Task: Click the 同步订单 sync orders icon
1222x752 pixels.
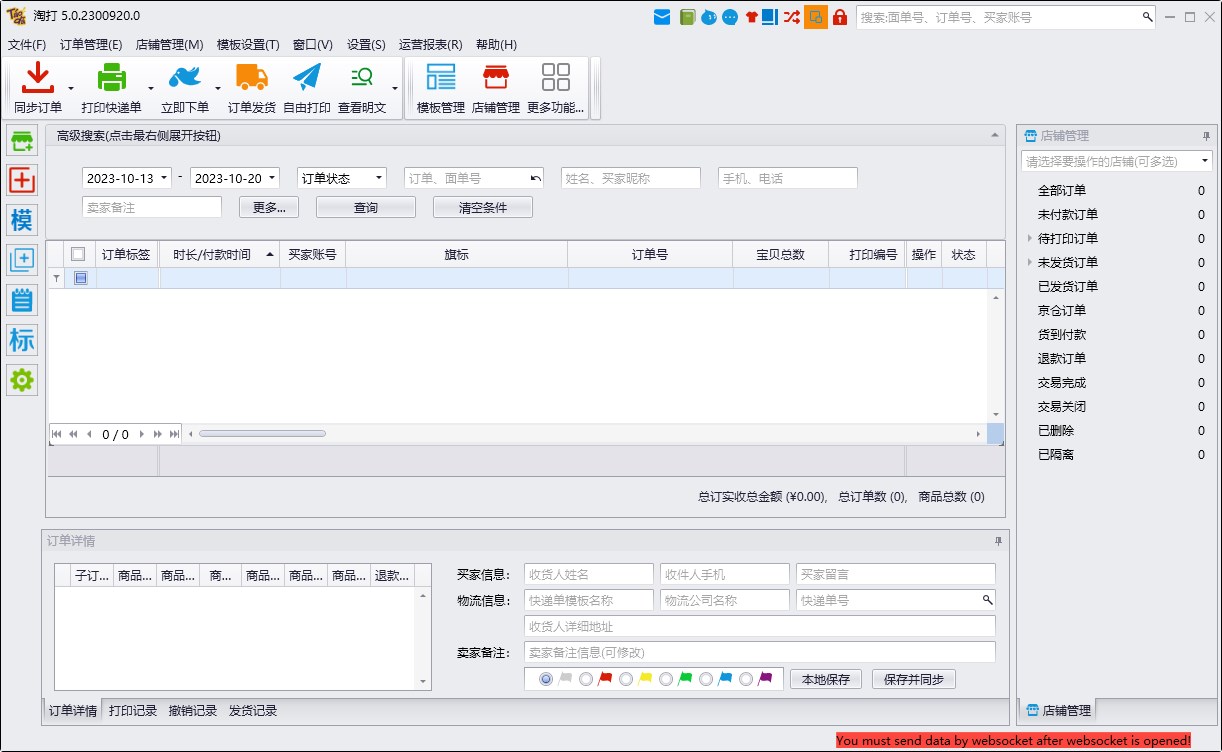Action: point(38,78)
